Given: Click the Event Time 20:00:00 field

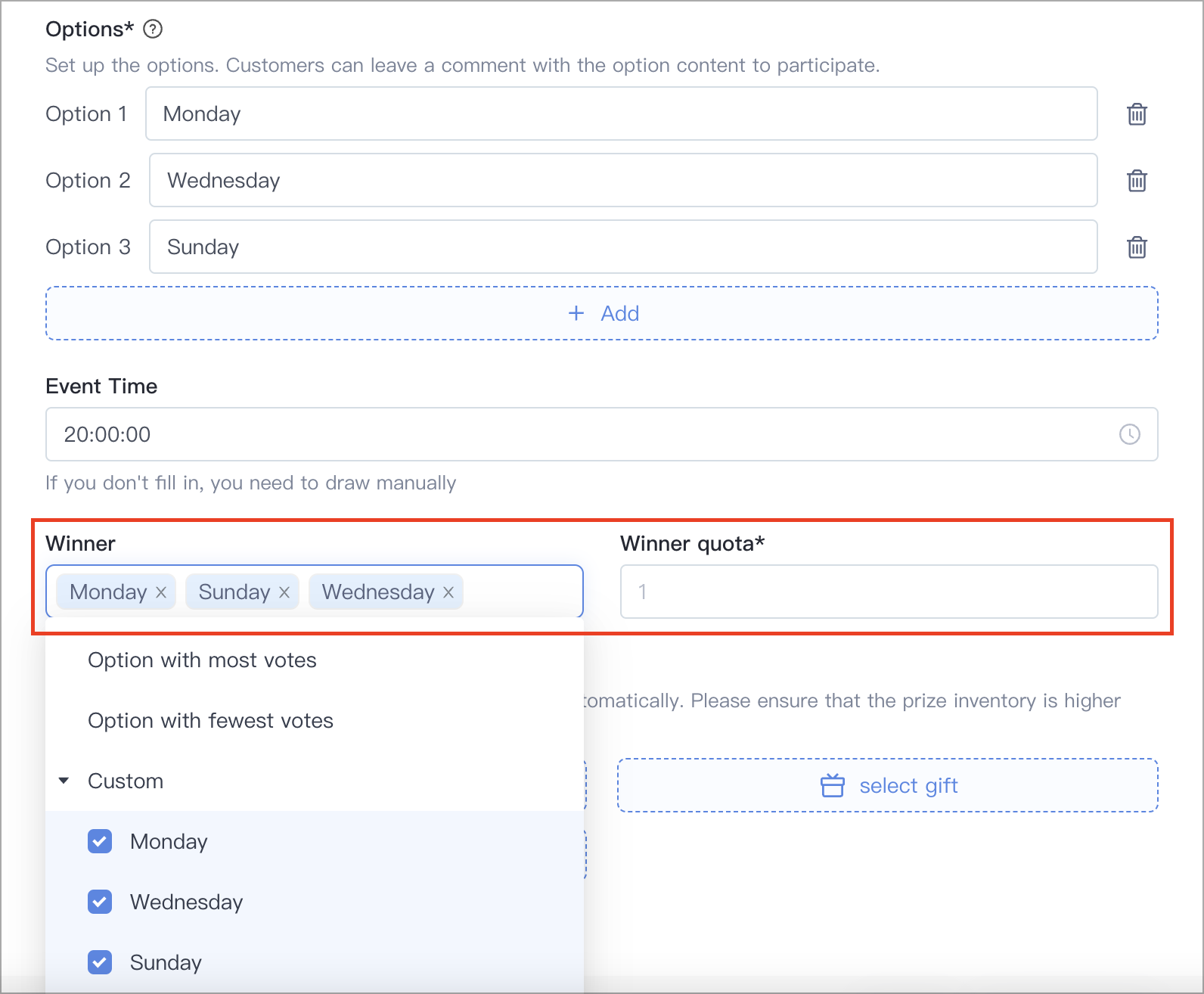Looking at the screenshot, I should pyautogui.click(x=602, y=434).
